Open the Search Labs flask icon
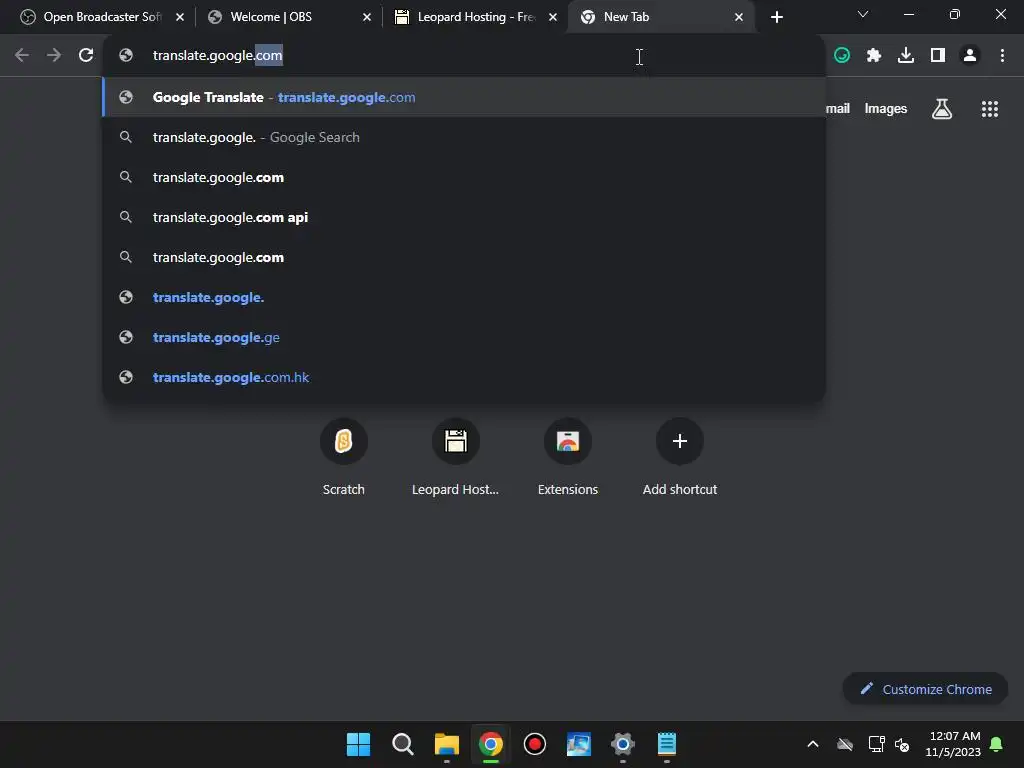The height and width of the screenshot is (768, 1024). [x=942, y=109]
